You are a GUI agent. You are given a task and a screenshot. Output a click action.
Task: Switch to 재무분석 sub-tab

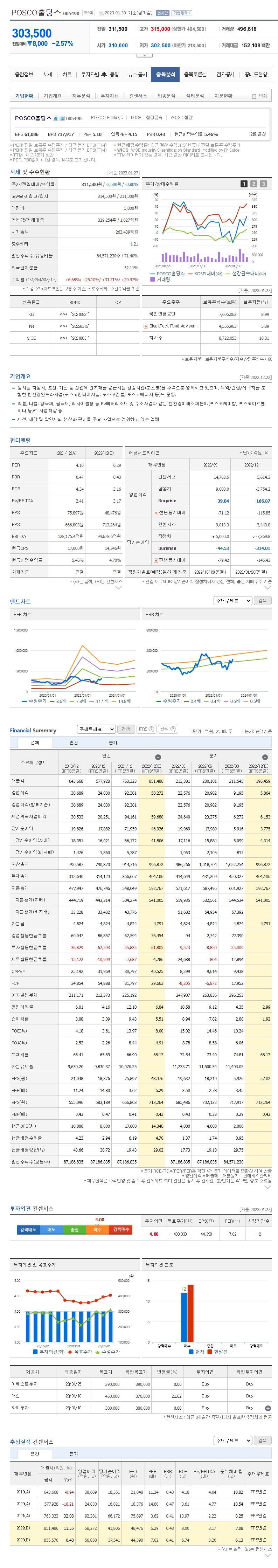[81, 96]
